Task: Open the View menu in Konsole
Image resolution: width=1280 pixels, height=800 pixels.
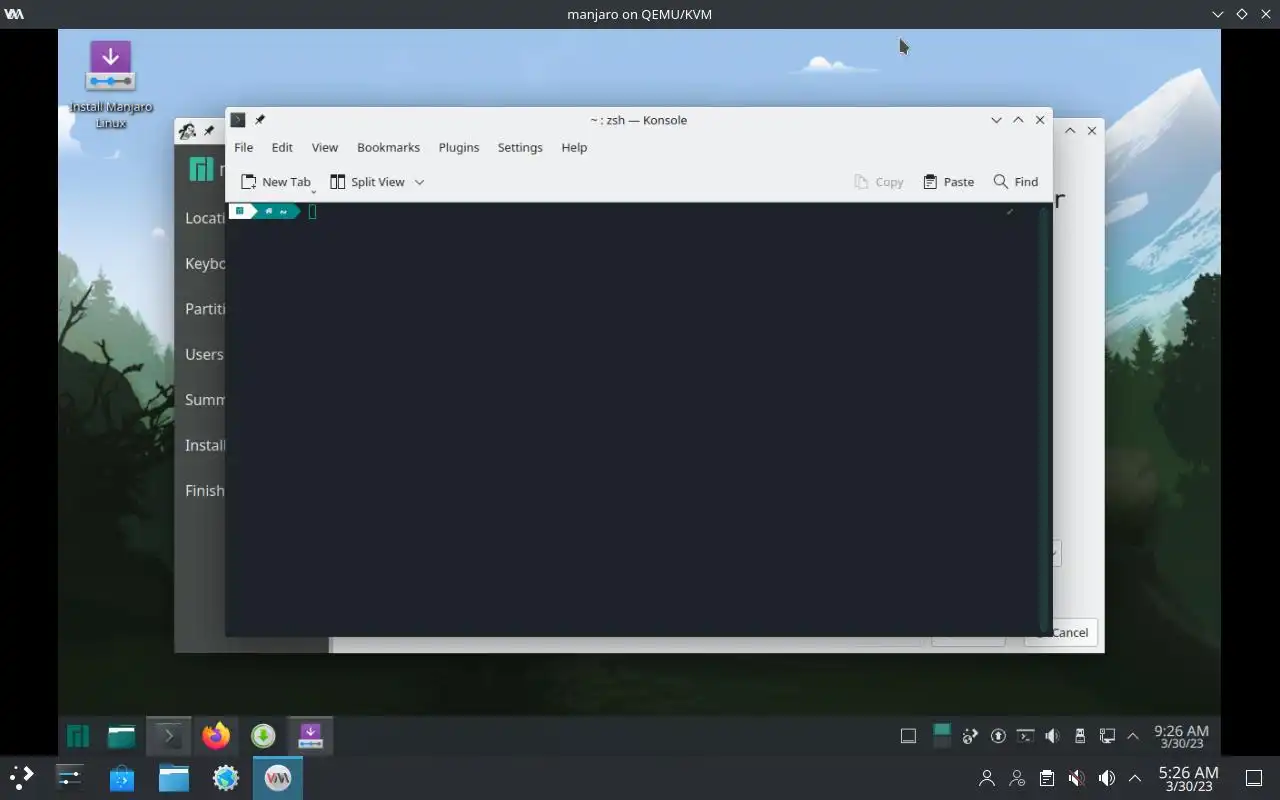Action: tap(325, 147)
